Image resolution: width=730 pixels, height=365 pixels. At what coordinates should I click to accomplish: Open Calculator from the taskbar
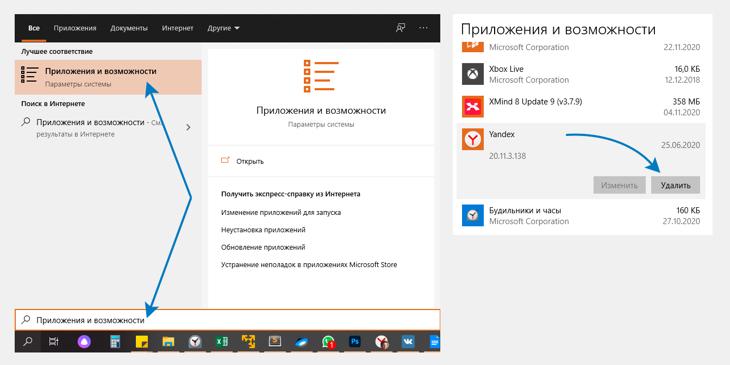pyautogui.click(x=114, y=342)
